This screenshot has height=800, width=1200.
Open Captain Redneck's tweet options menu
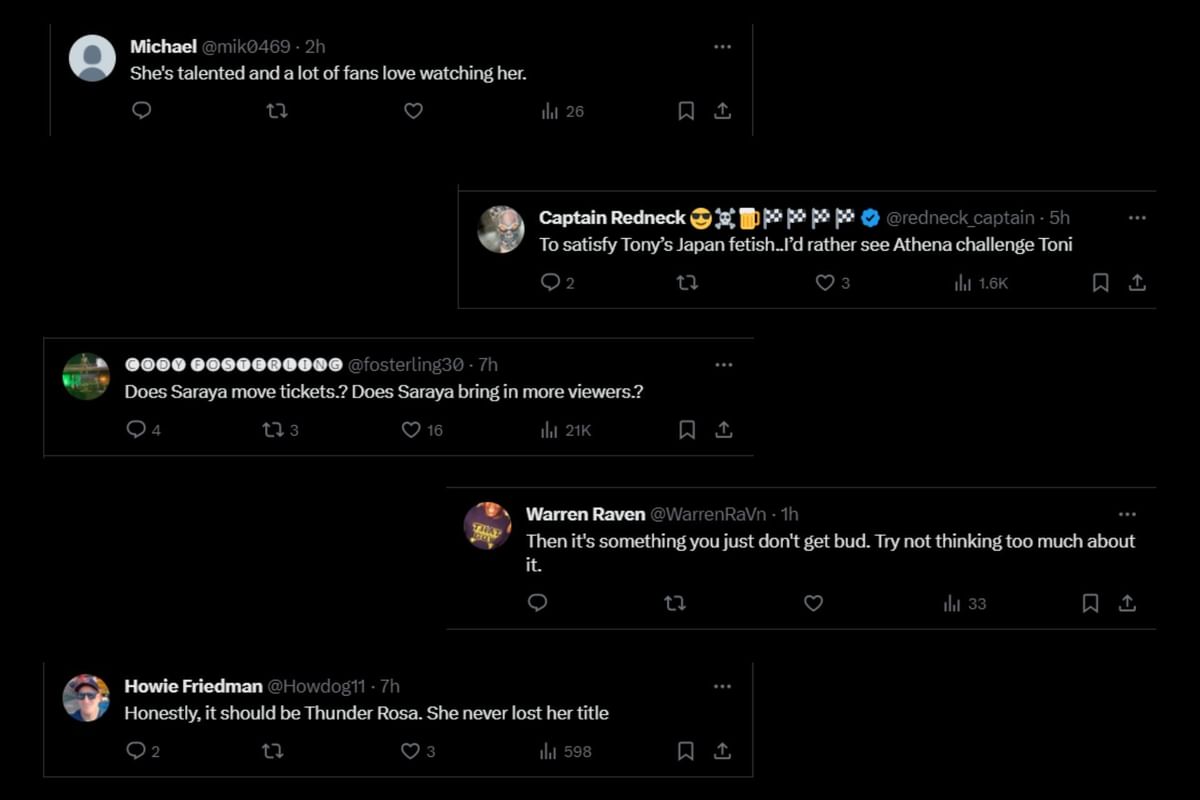(1137, 218)
